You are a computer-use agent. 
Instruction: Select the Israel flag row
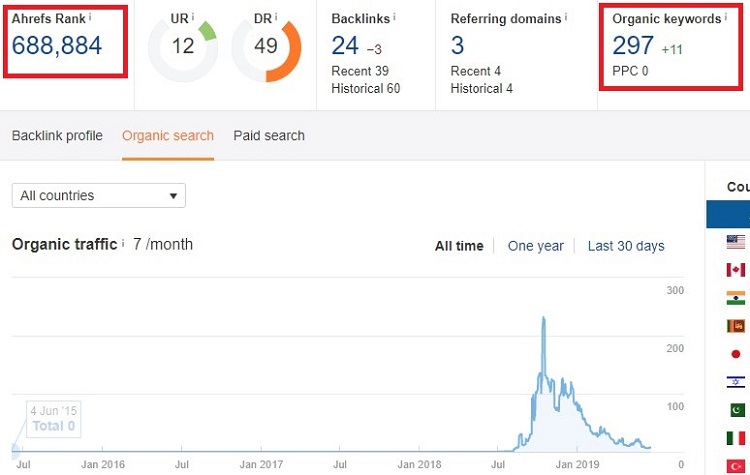[736, 382]
